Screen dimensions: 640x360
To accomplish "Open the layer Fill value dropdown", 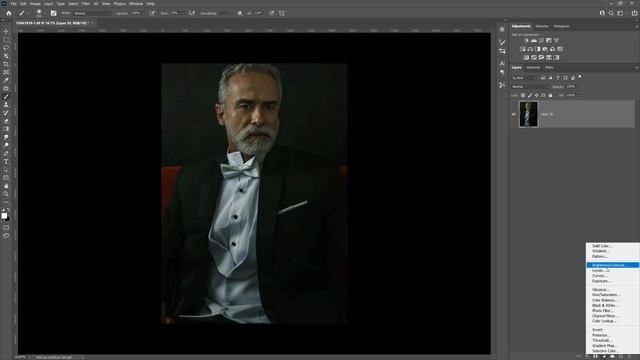I will [579, 95].
